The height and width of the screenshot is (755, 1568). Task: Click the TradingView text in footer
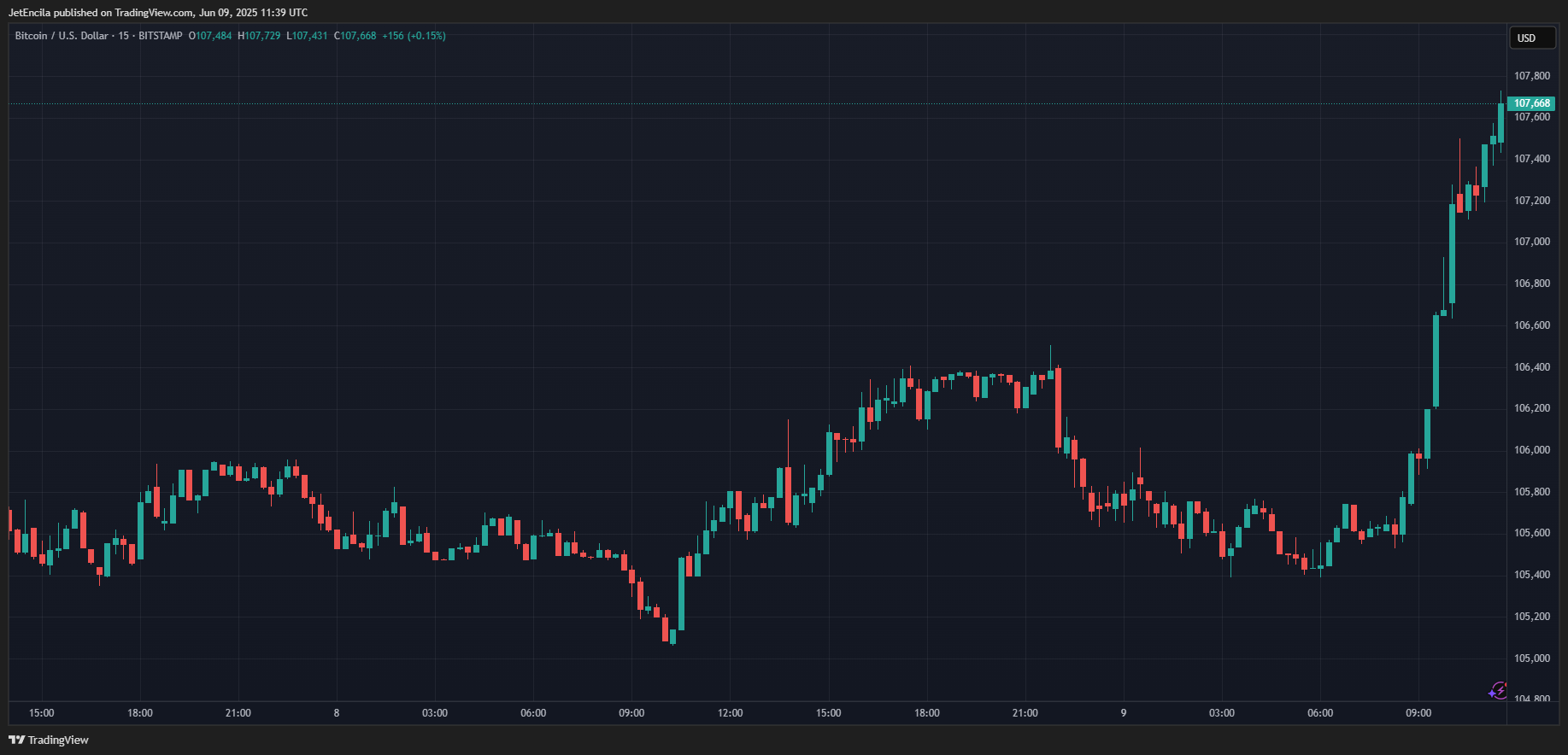click(x=58, y=740)
